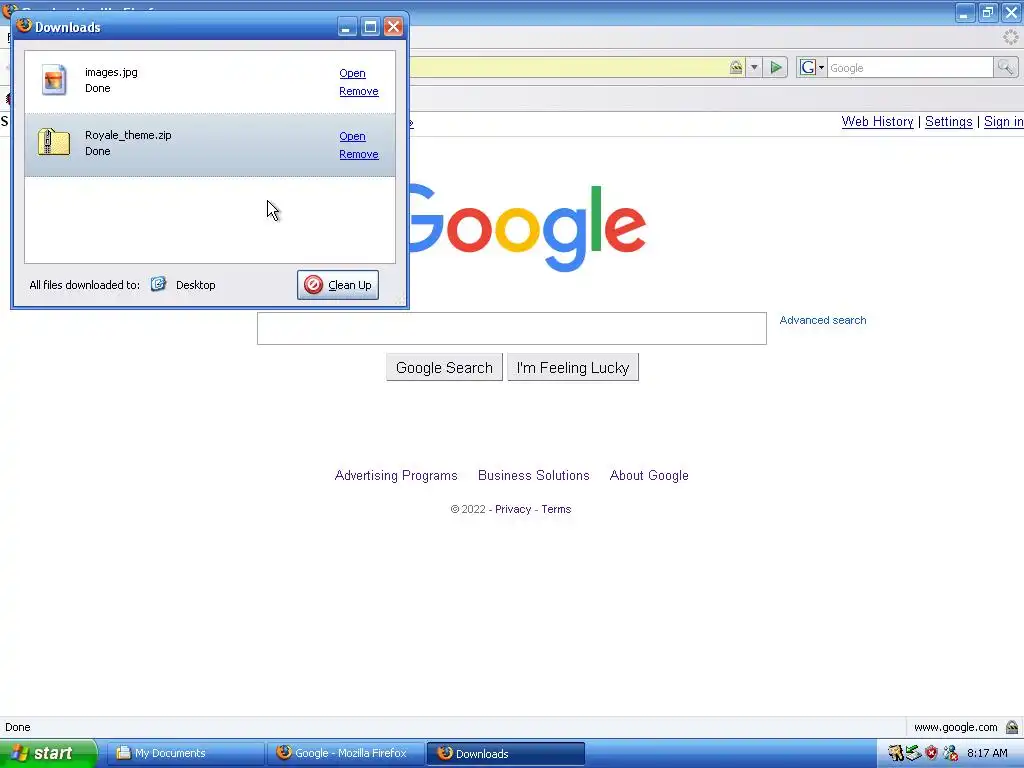
Task: Open the Google Settings link
Action: 948,121
